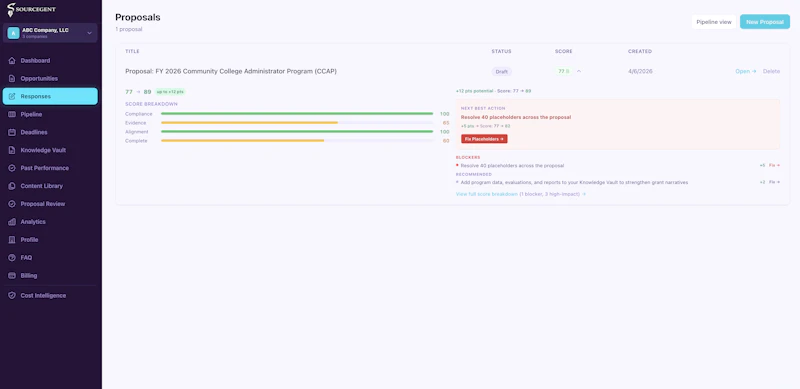Open Profile in the sidebar
800x389 pixels.
[50, 239]
